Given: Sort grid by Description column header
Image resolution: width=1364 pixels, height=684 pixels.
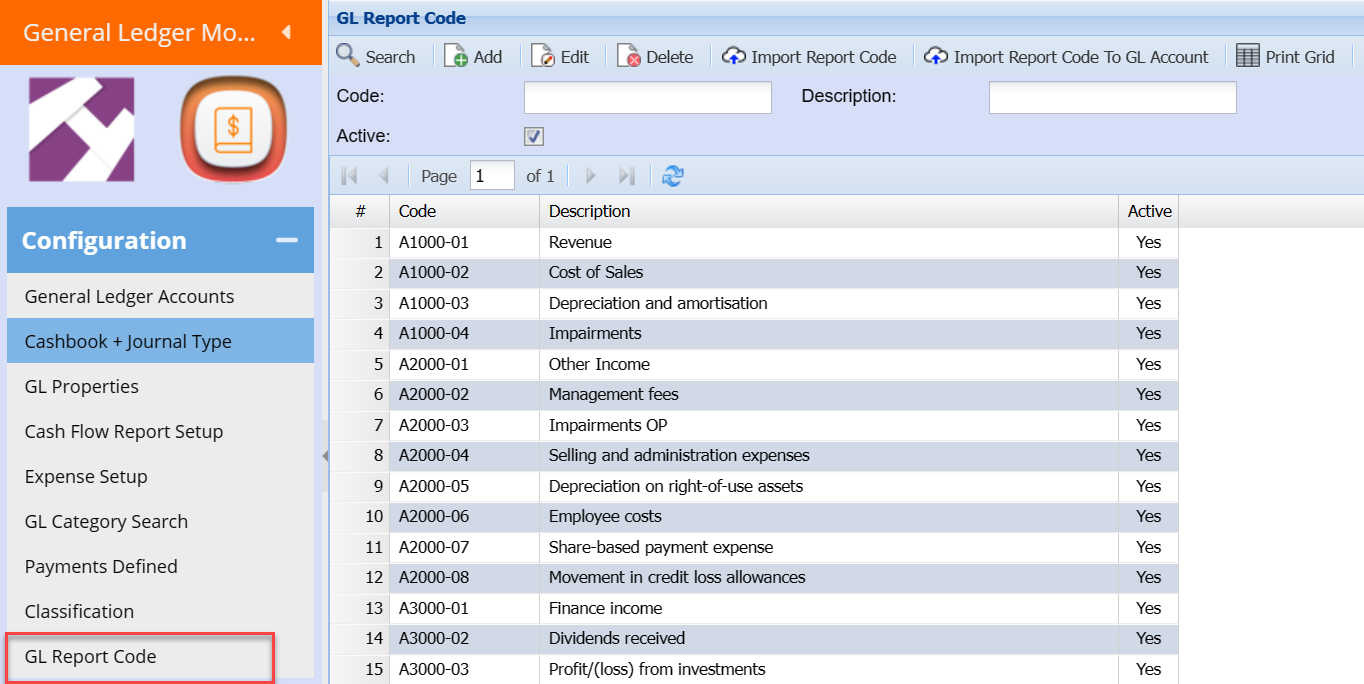Looking at the screenshot, I should click(x=590, y=211).
